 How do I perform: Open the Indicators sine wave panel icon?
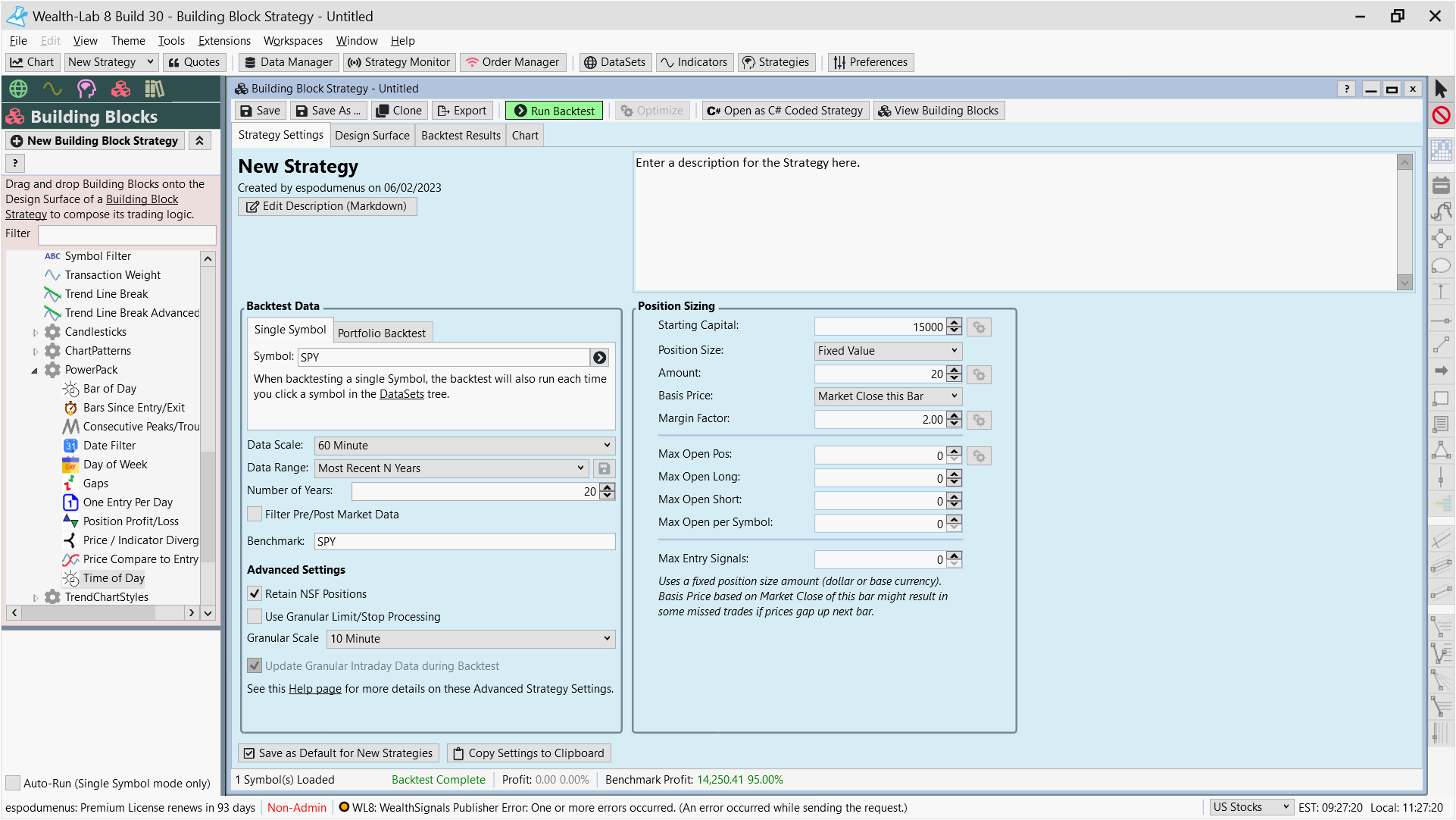[52, 89]
